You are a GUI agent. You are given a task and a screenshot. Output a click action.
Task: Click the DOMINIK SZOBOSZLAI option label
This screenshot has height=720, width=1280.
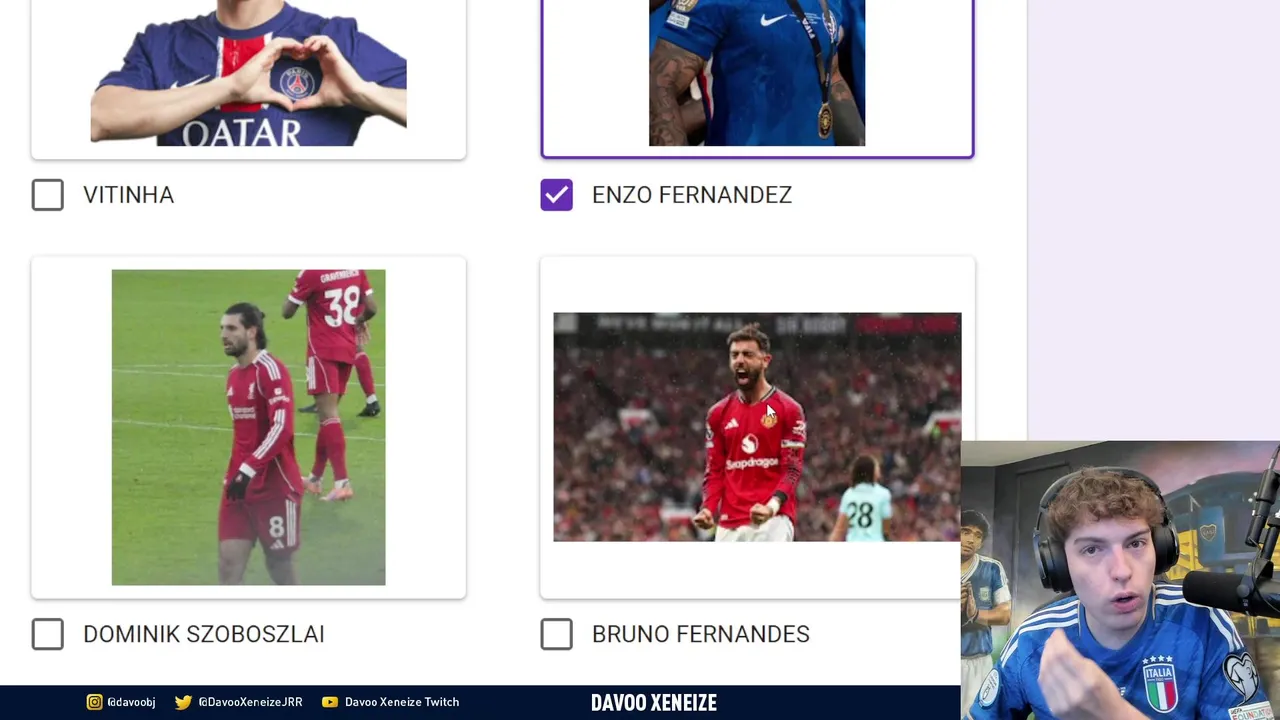[204, 634]
